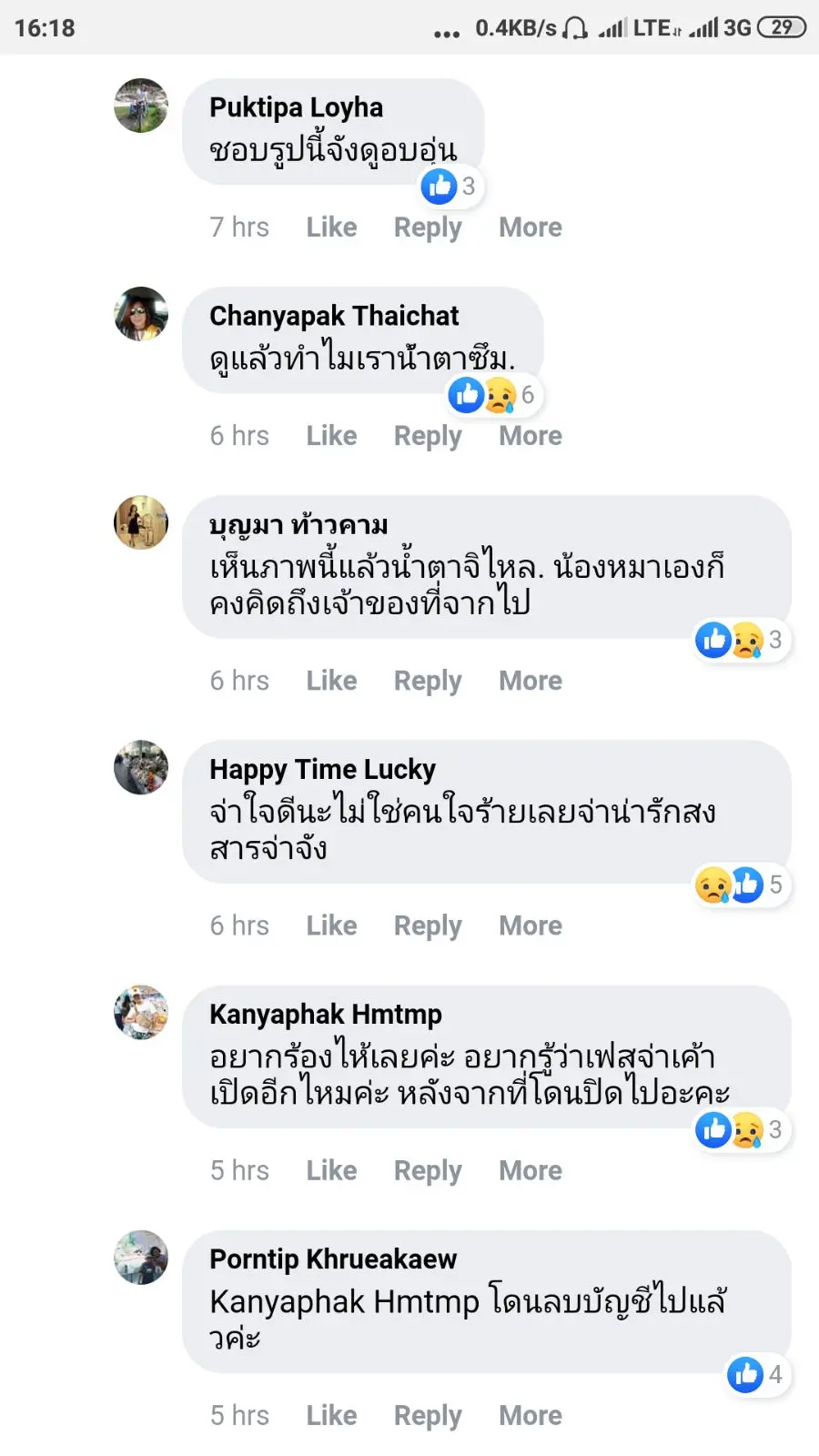Viewport: 819px width, 1456px height.
Task: Like Chanyapak Thaichat's comment
Action: (x=331, y=436)
